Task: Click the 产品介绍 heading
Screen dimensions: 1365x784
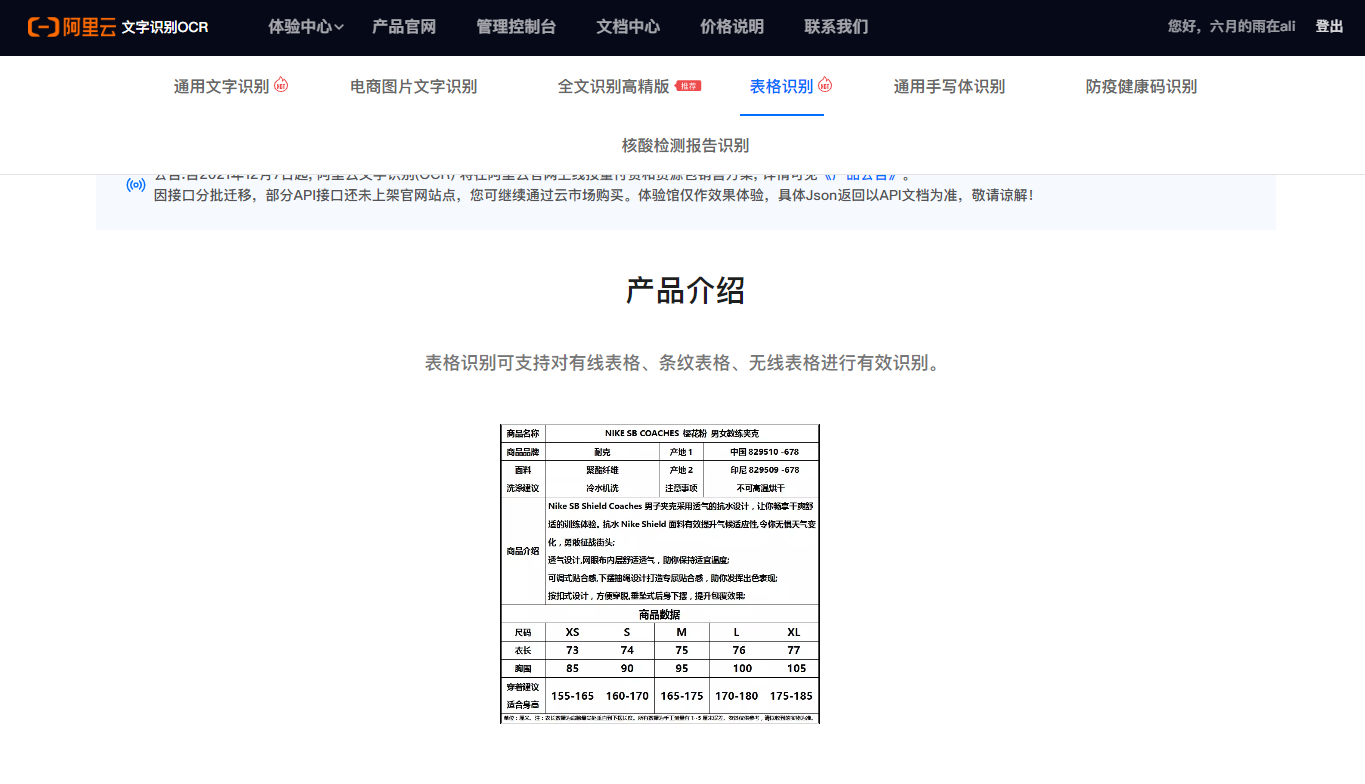Action: coord(685,291)
